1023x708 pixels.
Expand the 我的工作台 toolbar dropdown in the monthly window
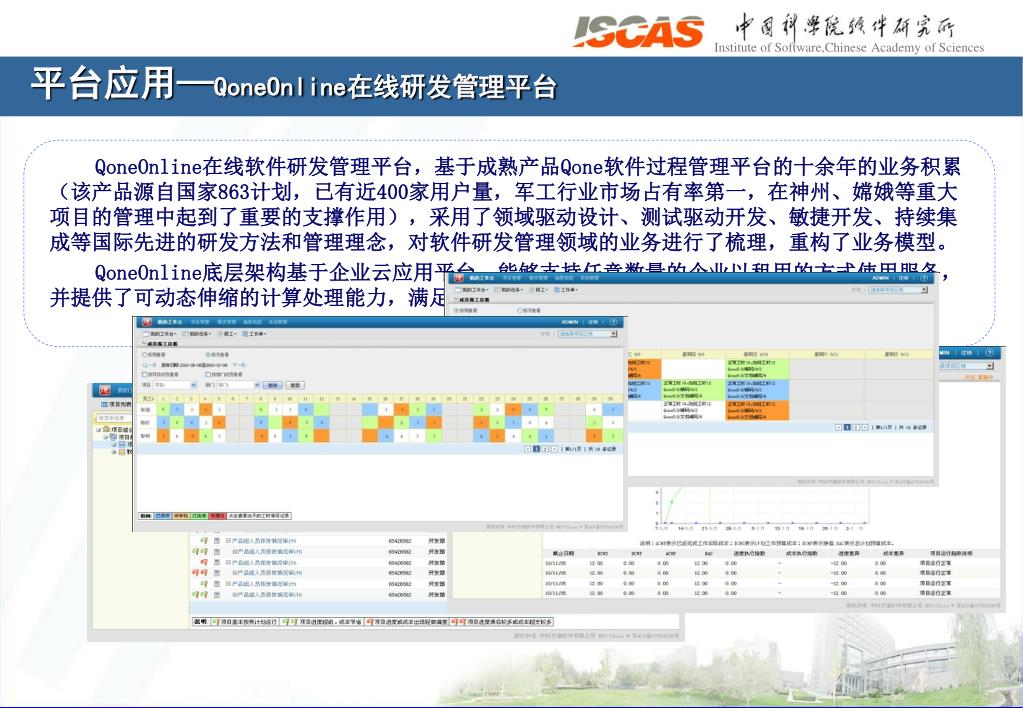click(159, 334)
